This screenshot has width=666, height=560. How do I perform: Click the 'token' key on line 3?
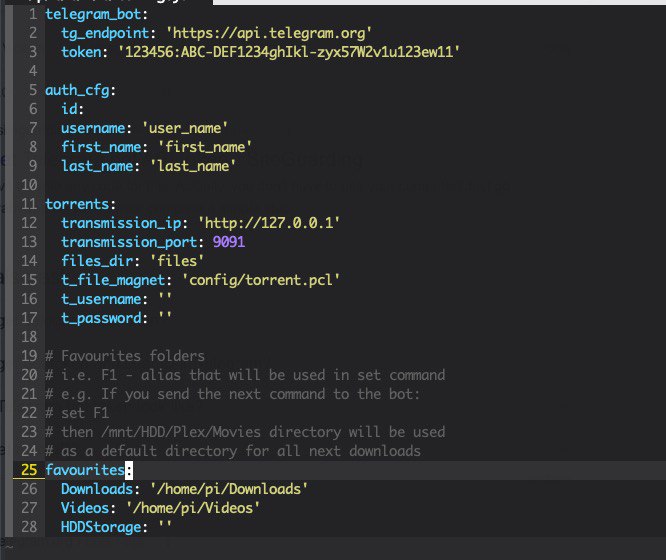point(81,52)
